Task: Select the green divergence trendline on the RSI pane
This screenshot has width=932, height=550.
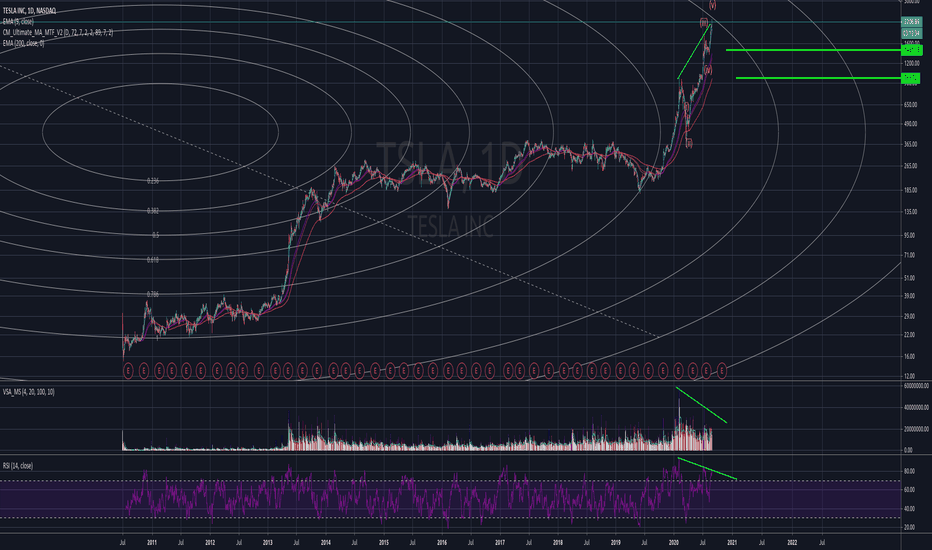Action: 707,469
